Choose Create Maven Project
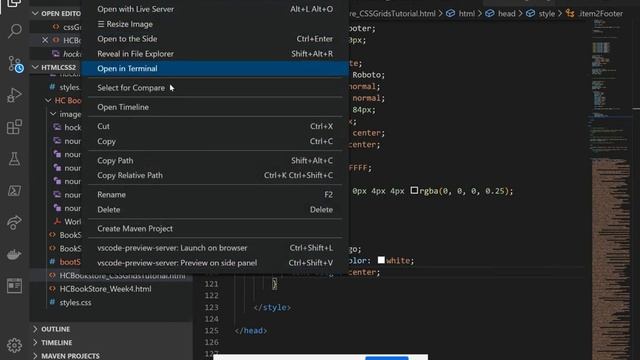640x360 pixels. click(215, 229)
